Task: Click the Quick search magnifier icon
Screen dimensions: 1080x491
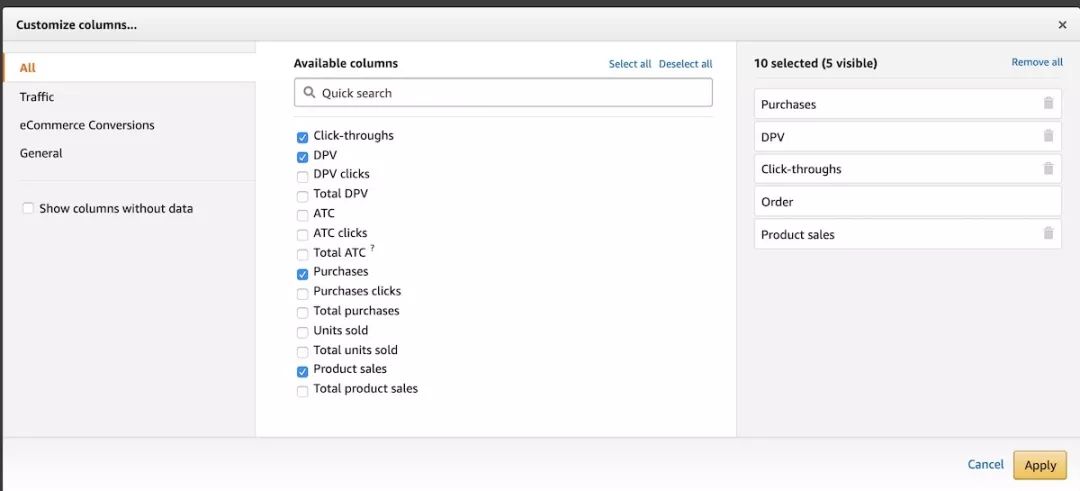Action: 309,93
